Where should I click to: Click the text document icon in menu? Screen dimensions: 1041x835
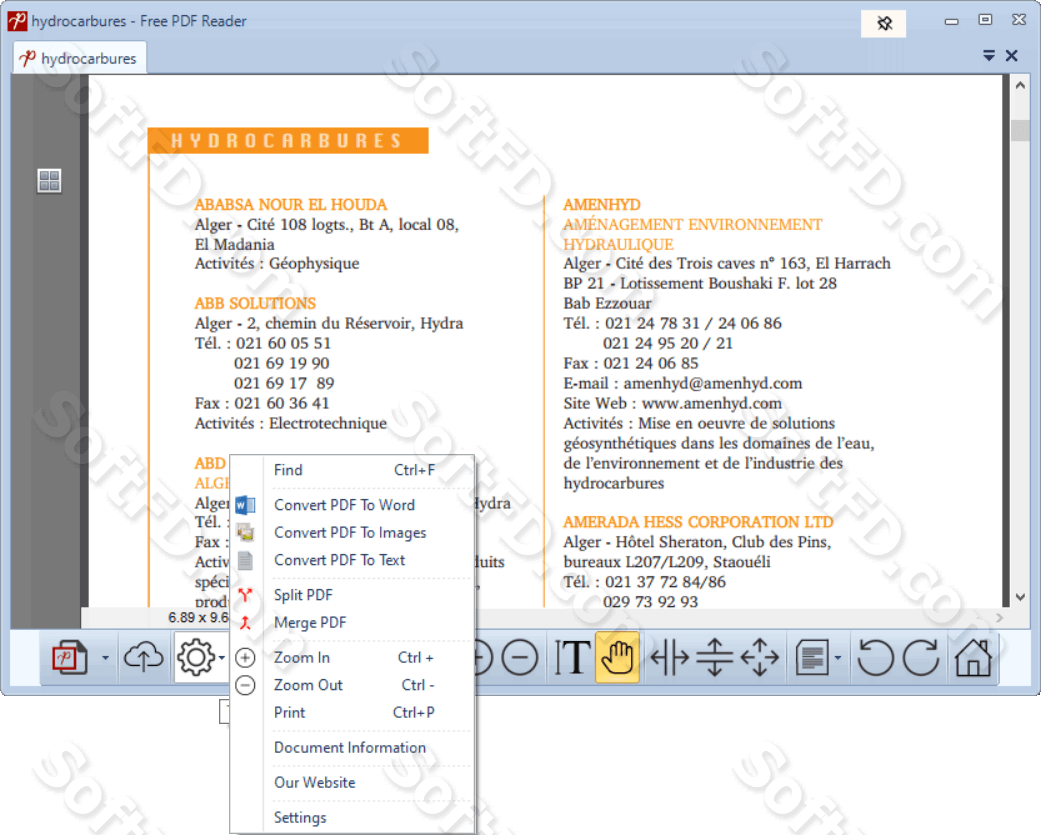245,560
